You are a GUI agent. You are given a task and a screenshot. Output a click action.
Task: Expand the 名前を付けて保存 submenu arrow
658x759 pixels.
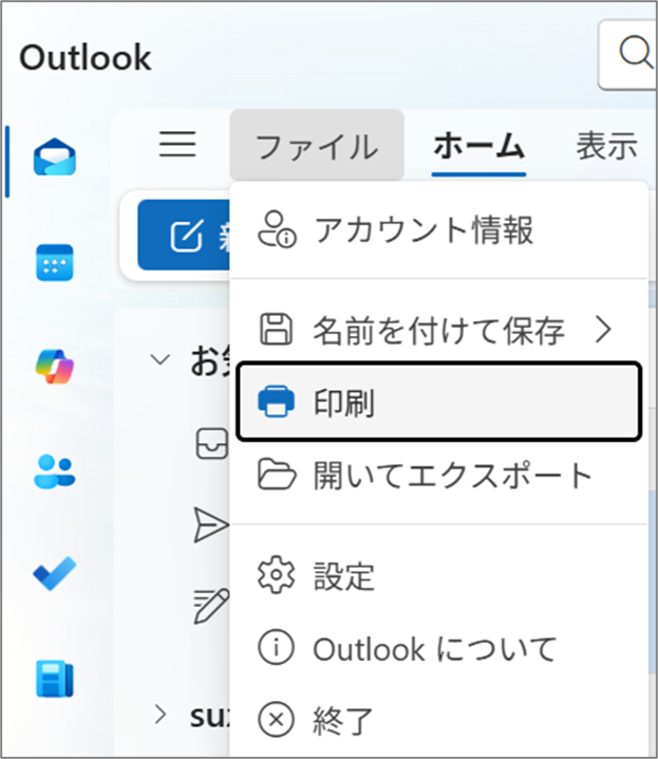(x=602, y=329)
